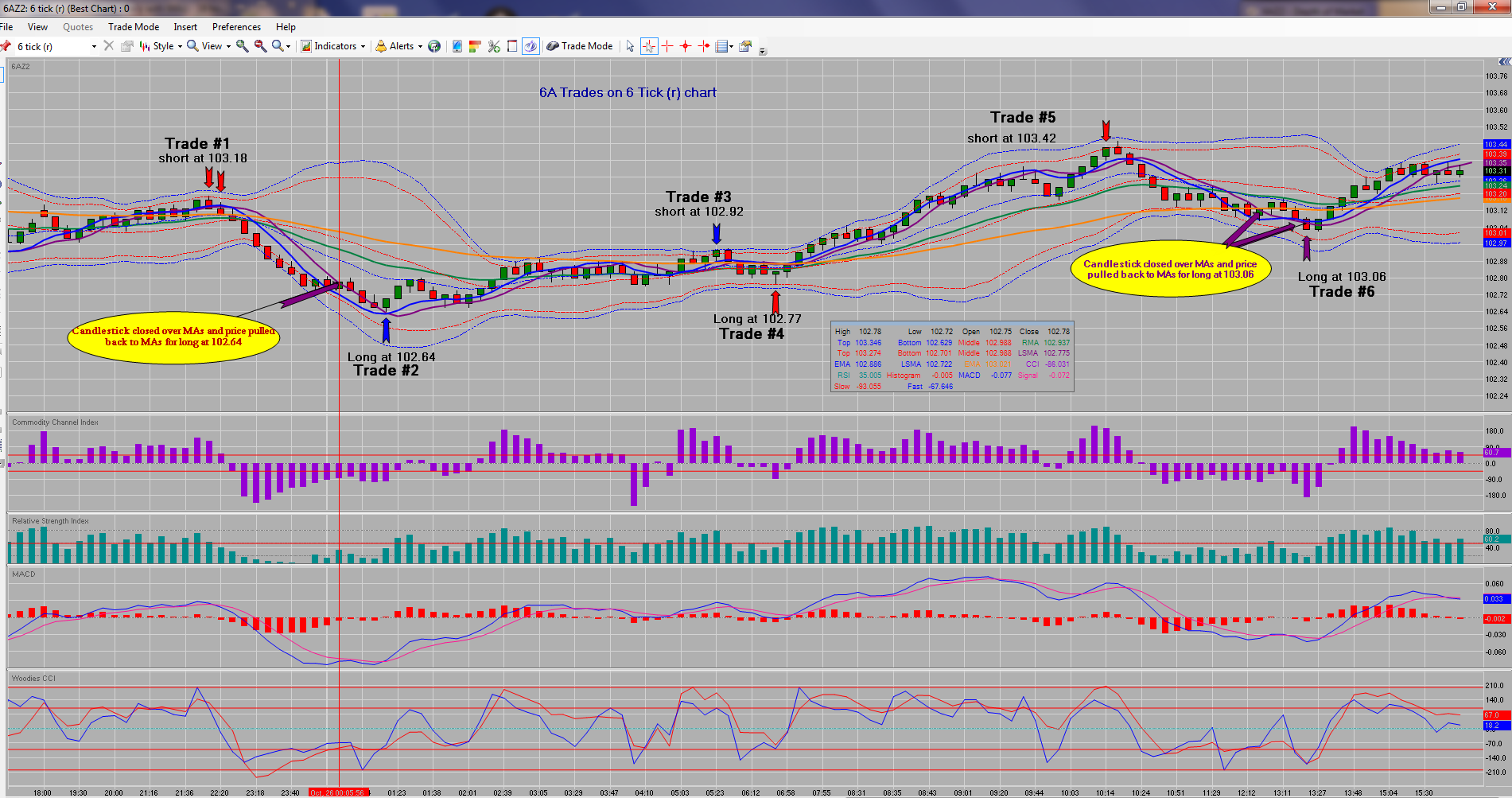Screen dimensions: 1512x798
Task: Click the red pushpin icon in toolbar
Action: [5, 46]
